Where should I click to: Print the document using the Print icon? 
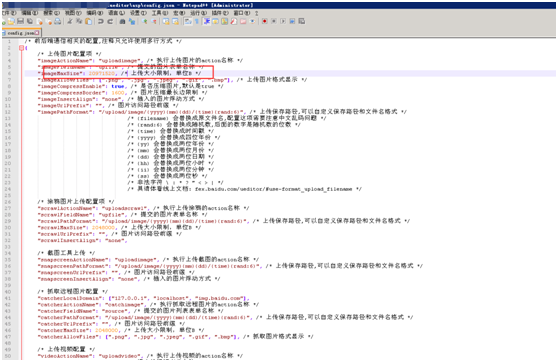pyautogui.click(x=58, y=21)
